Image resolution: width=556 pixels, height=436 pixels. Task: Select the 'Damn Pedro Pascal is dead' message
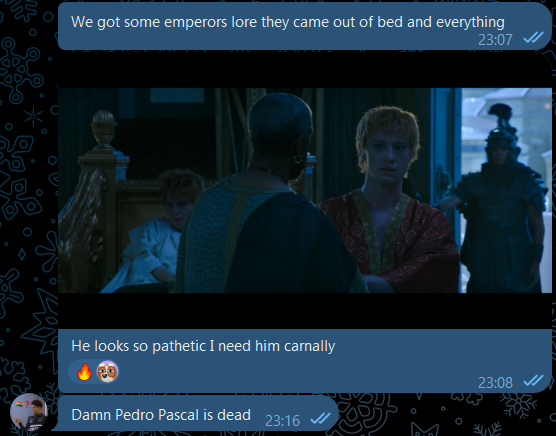(161, 415)
